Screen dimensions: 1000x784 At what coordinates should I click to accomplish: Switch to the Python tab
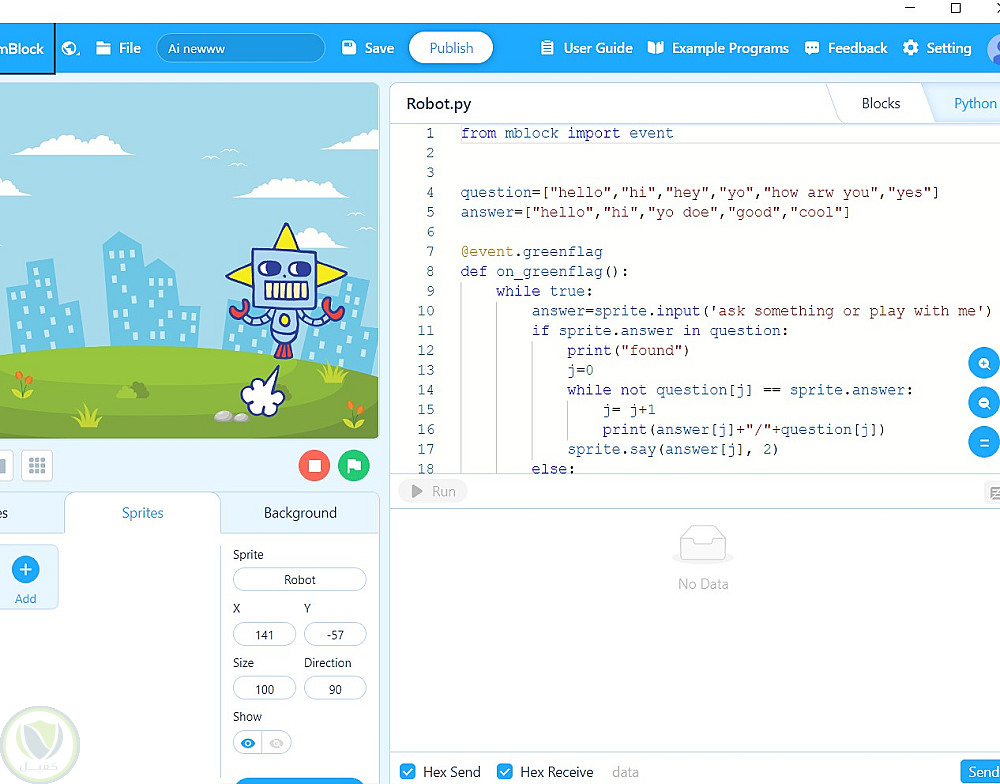[x=974, y=103]
